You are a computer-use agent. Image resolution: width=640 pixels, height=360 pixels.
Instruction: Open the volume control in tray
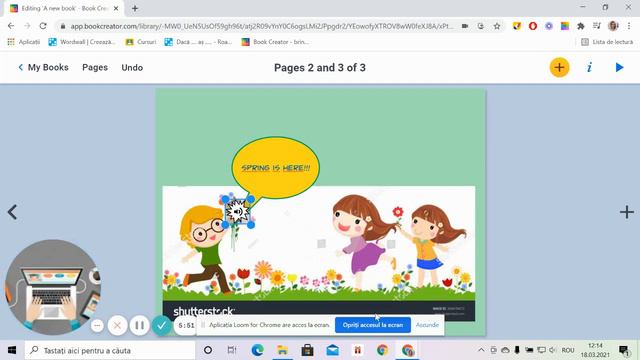pyautogui.click(x=553, y=350)
